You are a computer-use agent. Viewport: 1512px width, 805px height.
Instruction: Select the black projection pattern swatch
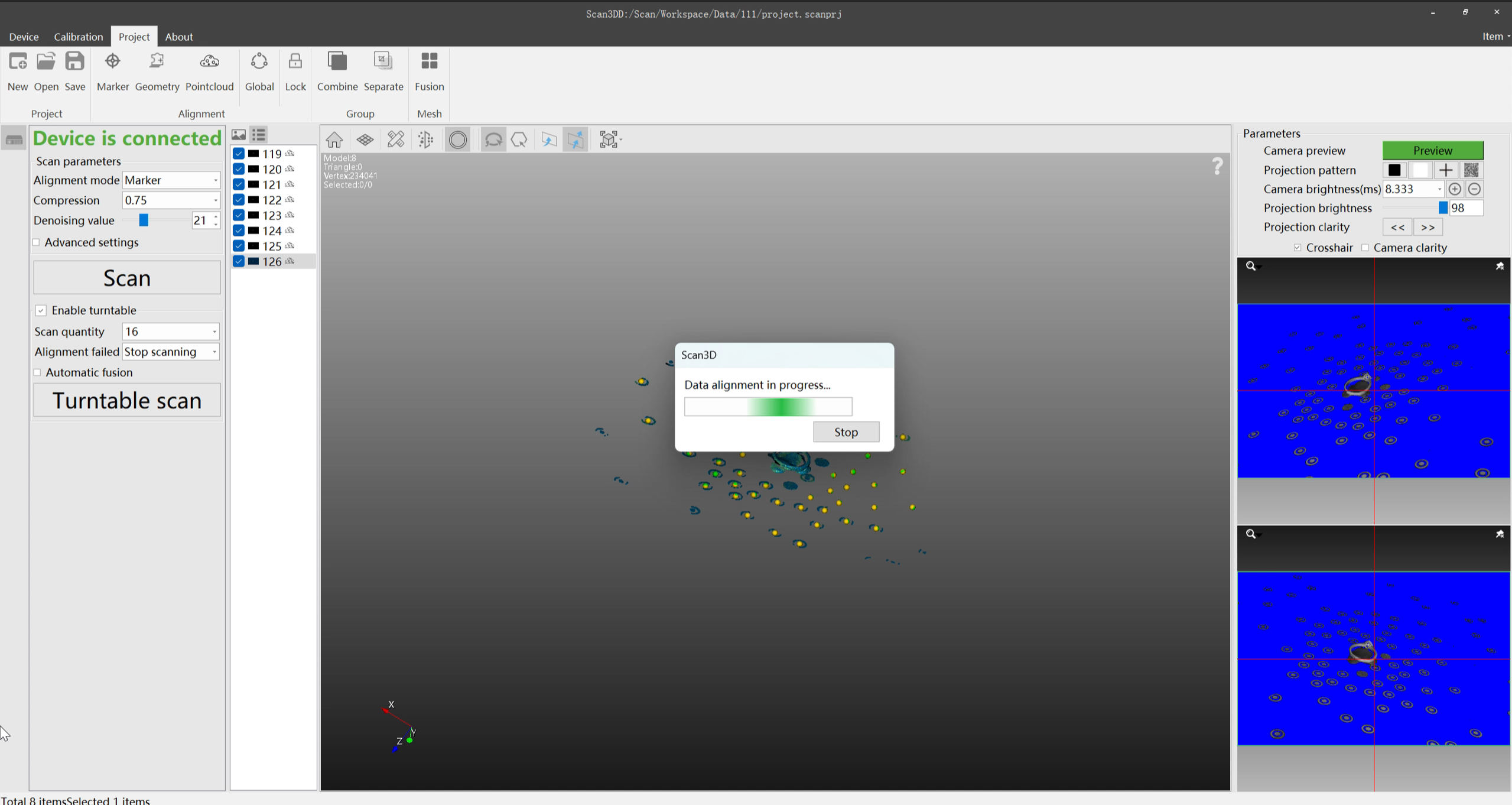coord(1394,170)
